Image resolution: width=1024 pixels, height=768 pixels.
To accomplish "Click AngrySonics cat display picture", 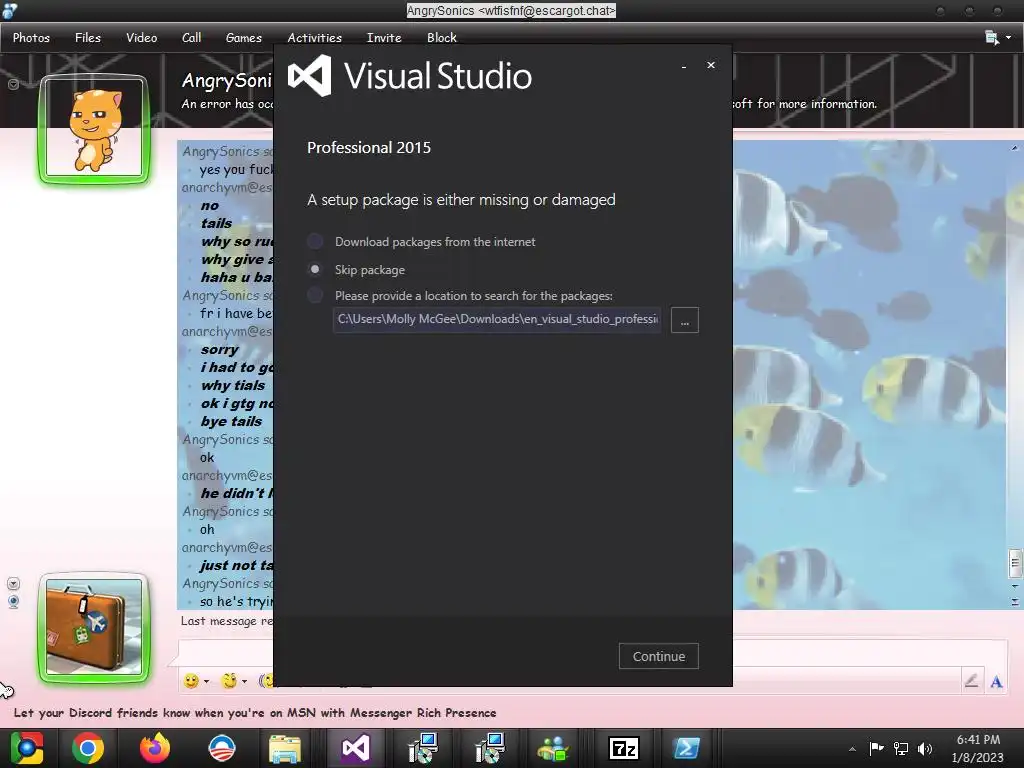I will coord(94,128).
